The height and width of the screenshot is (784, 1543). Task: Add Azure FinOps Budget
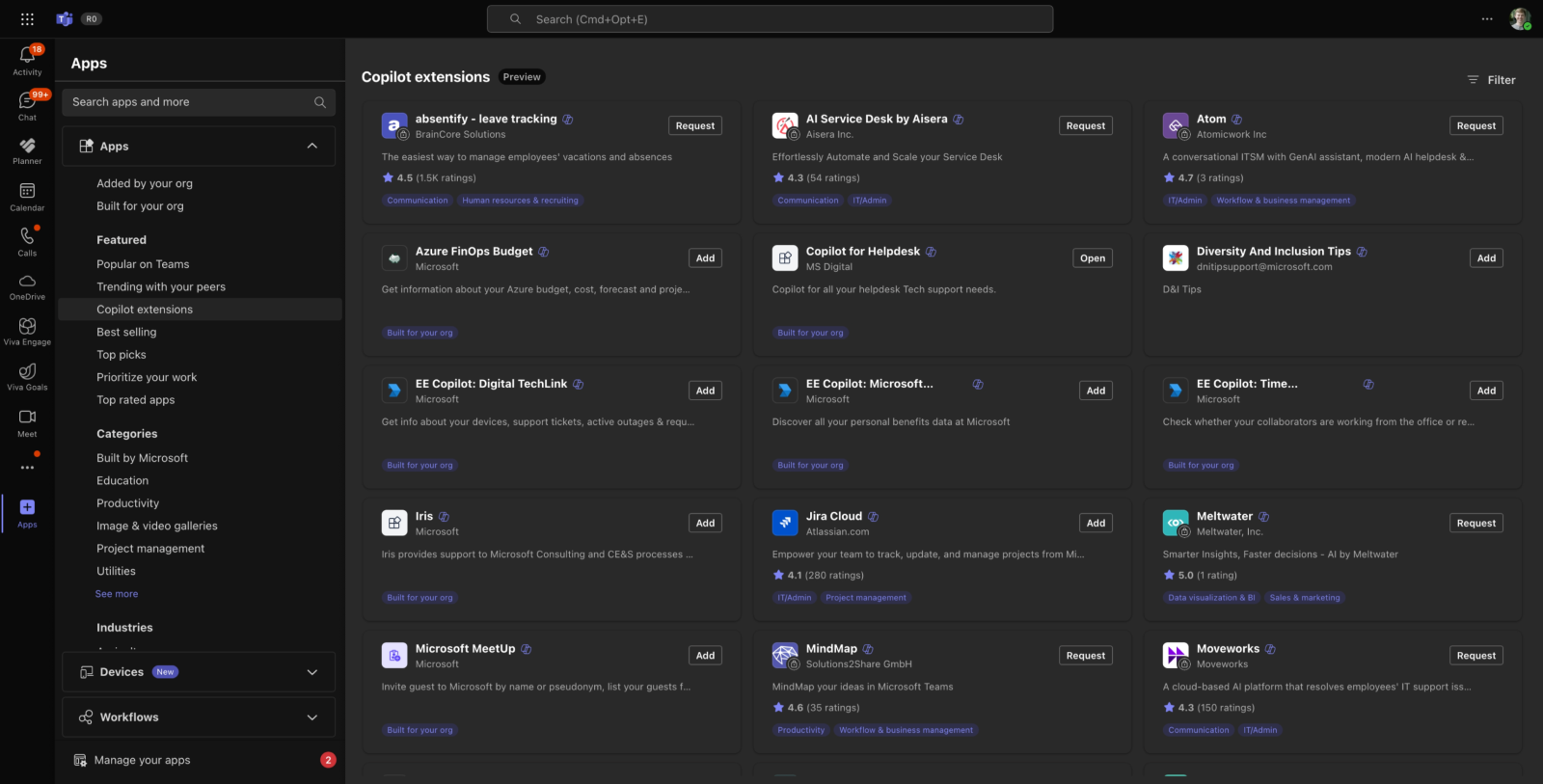pos(706,257)
